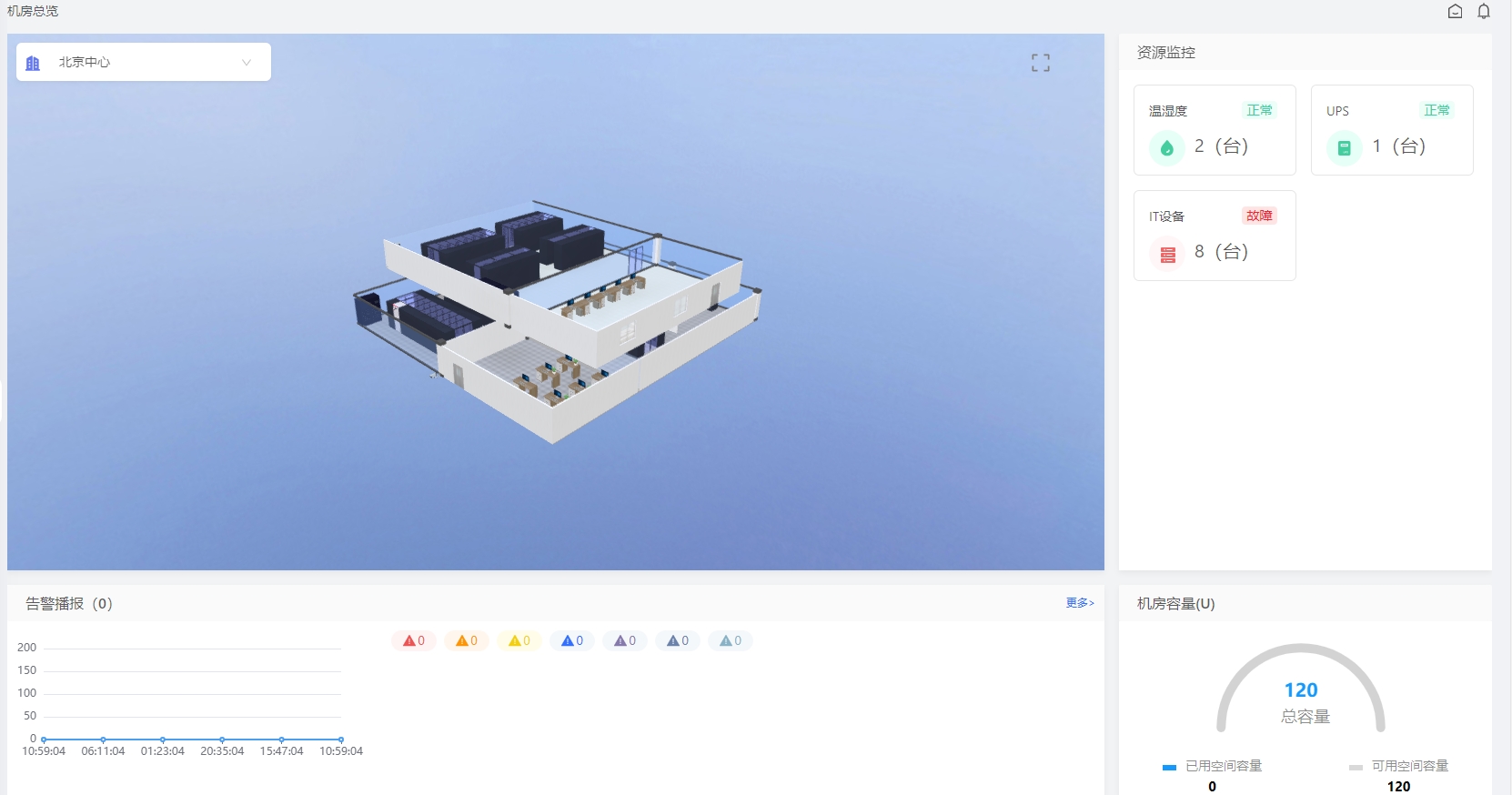Open the notification bell icon

click(1484, 12)
